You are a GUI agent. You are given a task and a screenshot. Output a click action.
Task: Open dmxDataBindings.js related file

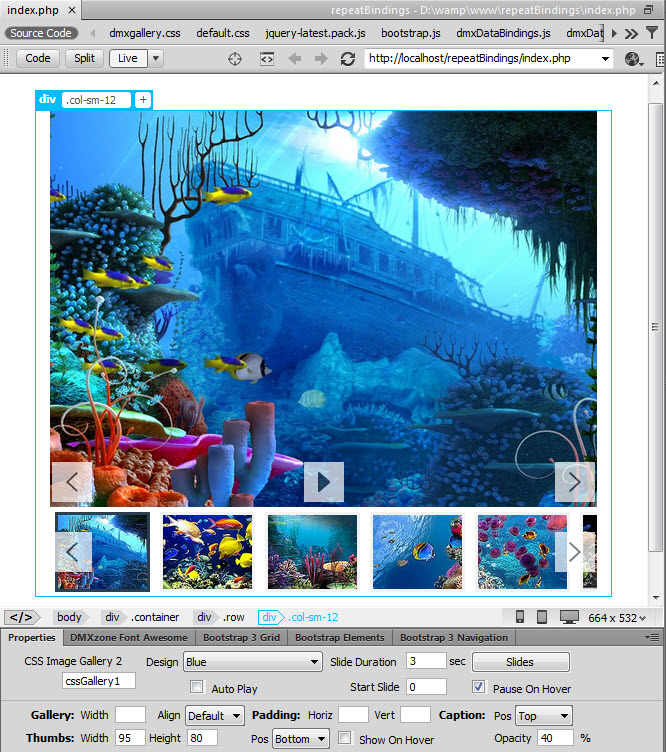pyautogui.click(x=503, y=33)
